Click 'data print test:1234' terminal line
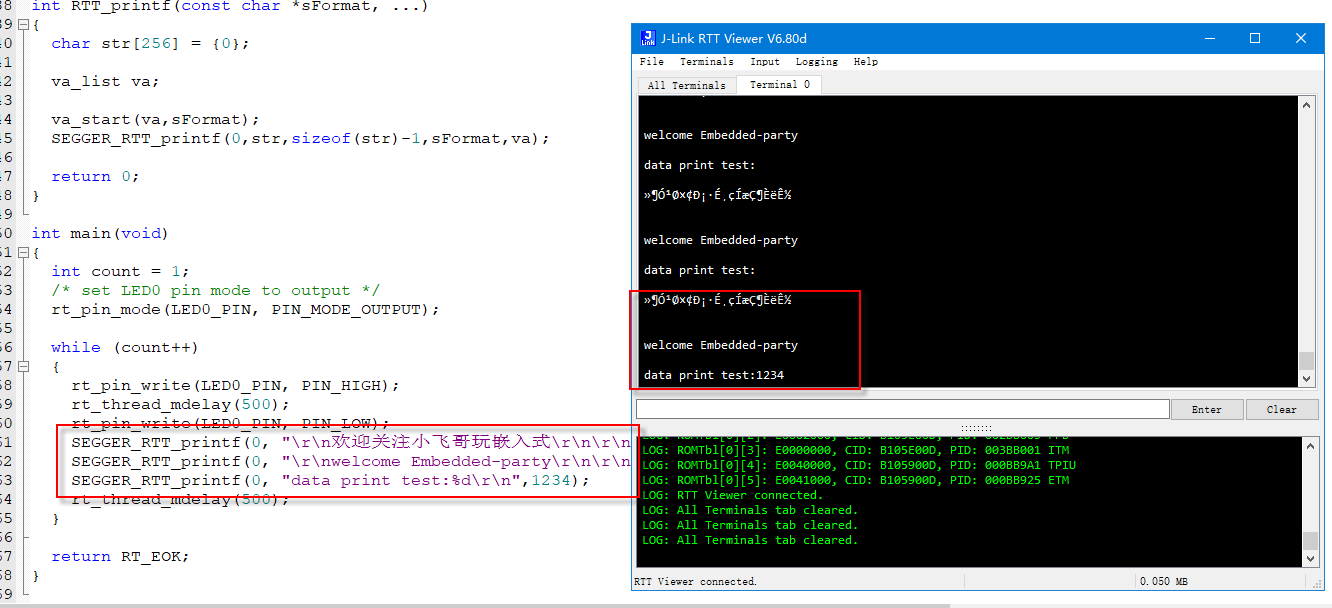Viewport: 1332px width, 608px height. (x=714, y=375)
